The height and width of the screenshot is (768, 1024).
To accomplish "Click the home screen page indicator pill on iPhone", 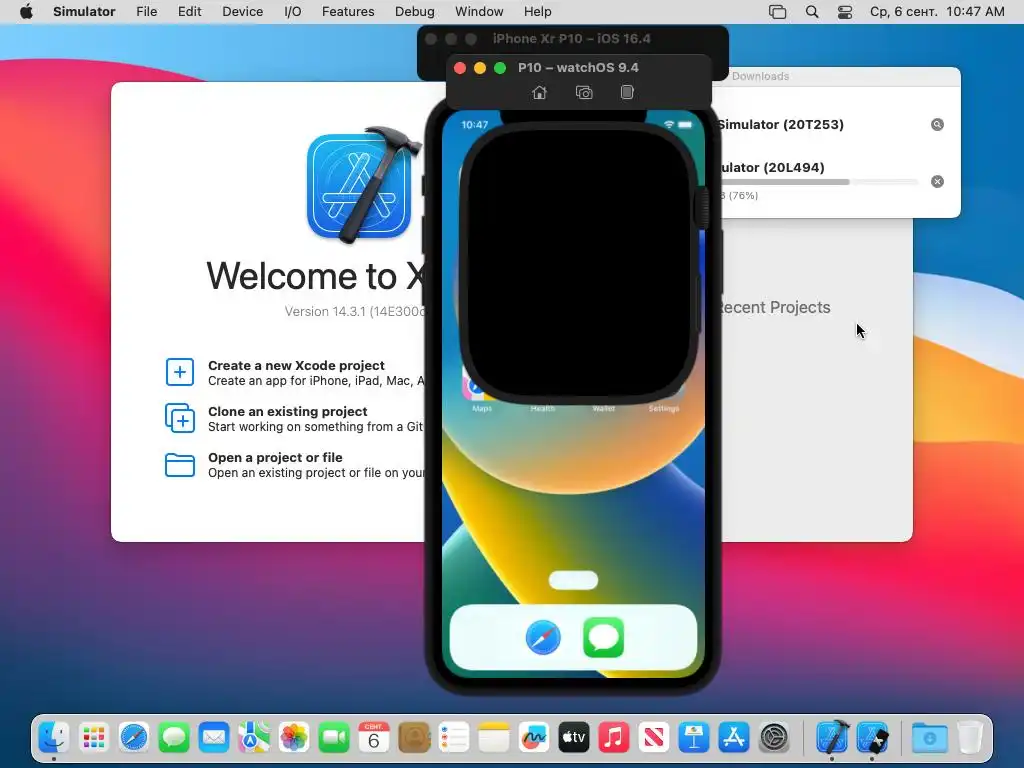I will click(x=573, y=580).
